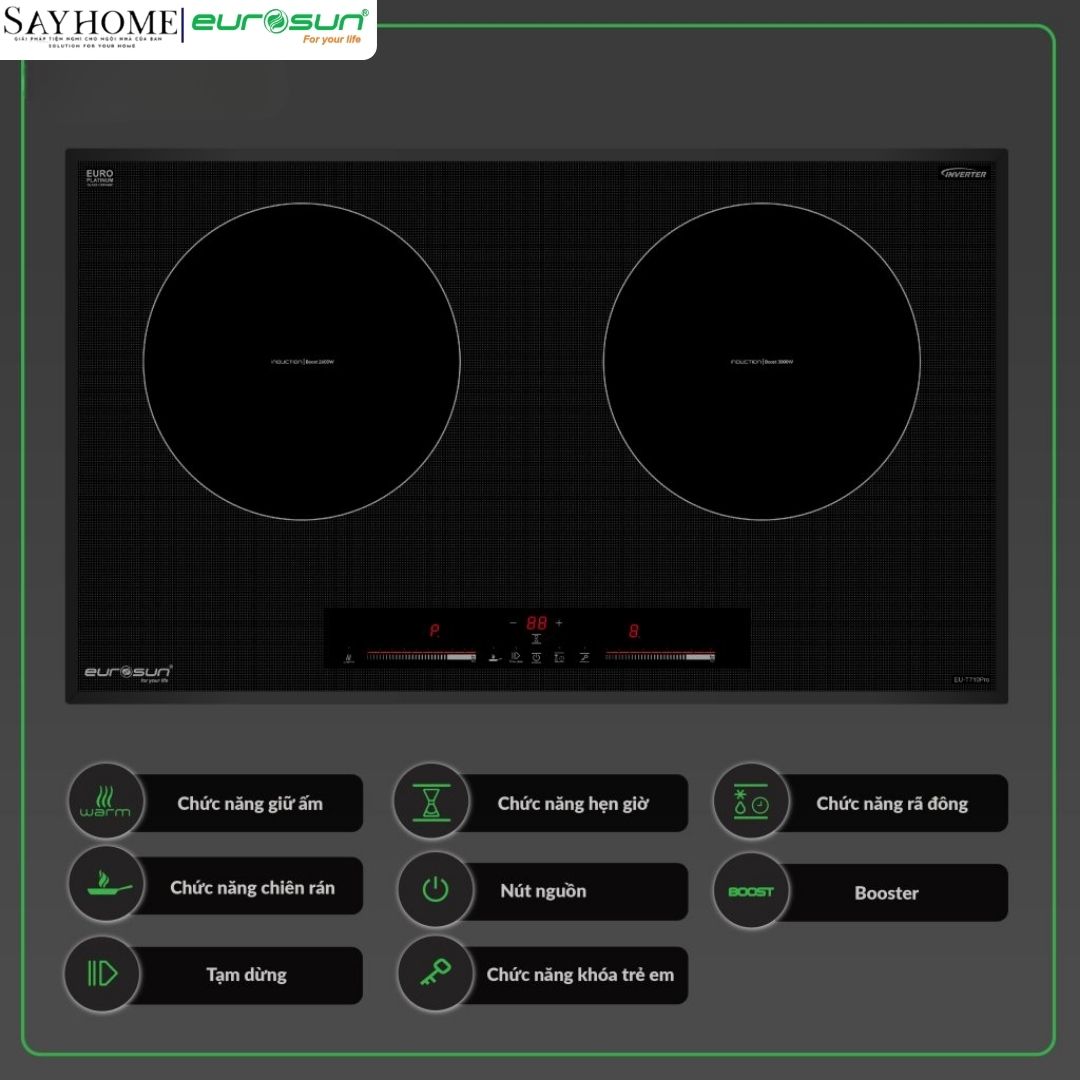Click the INVERTER badge on the cooktop
Image resolution: width=1080 pixels, height=1080 pixels.
click(964, 174)
